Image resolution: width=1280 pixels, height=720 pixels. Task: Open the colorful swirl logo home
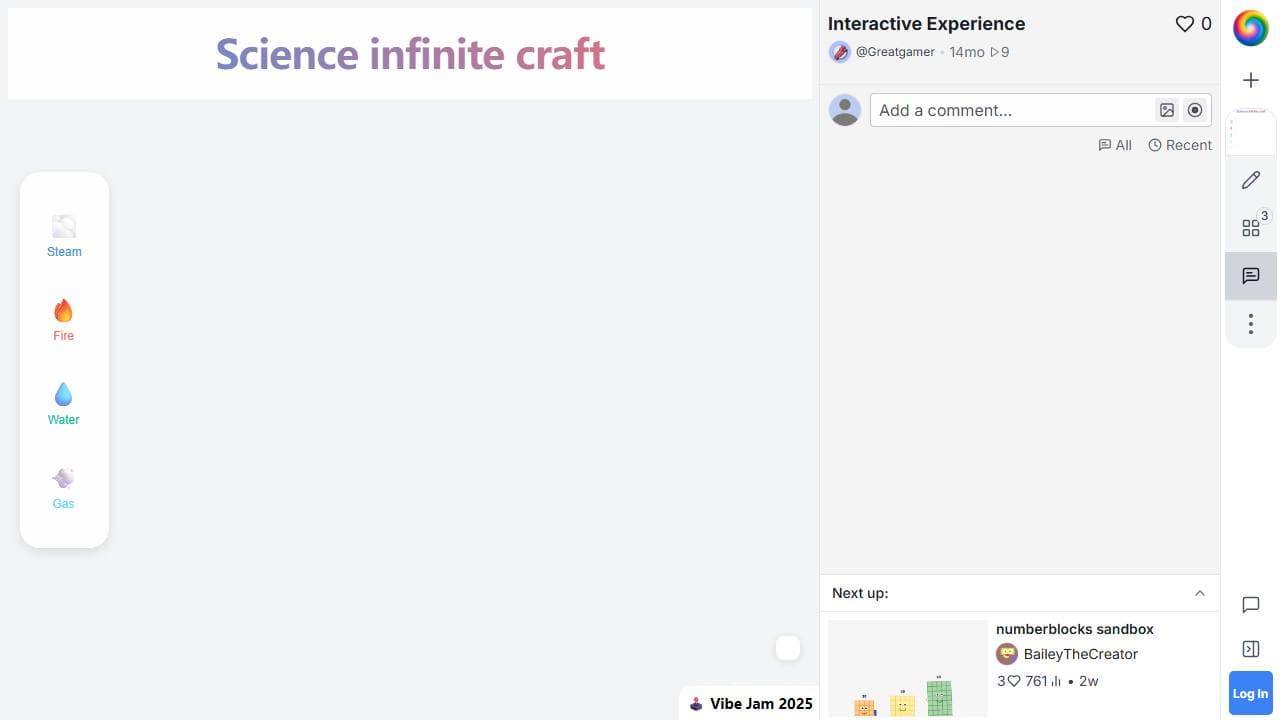(1251, 28)
